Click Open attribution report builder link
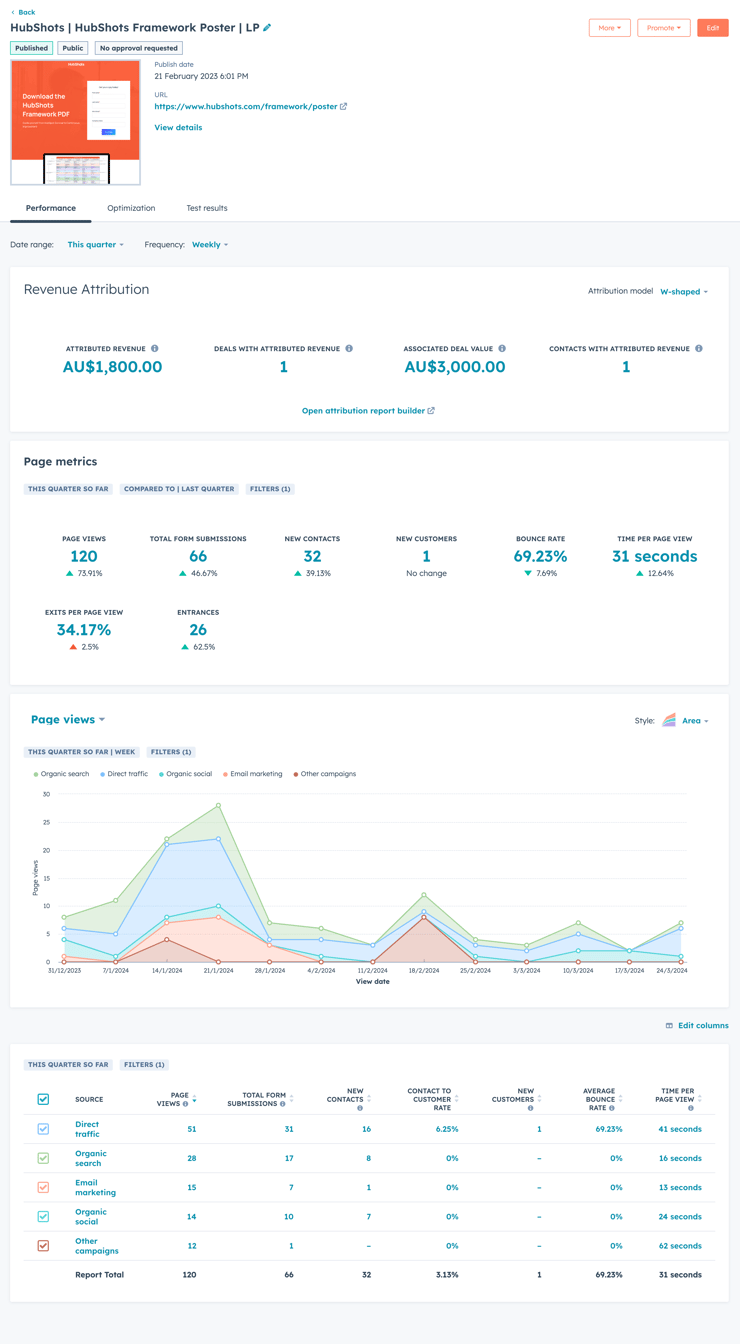This screenshot has width=740, height=1344. coord(362,411)
